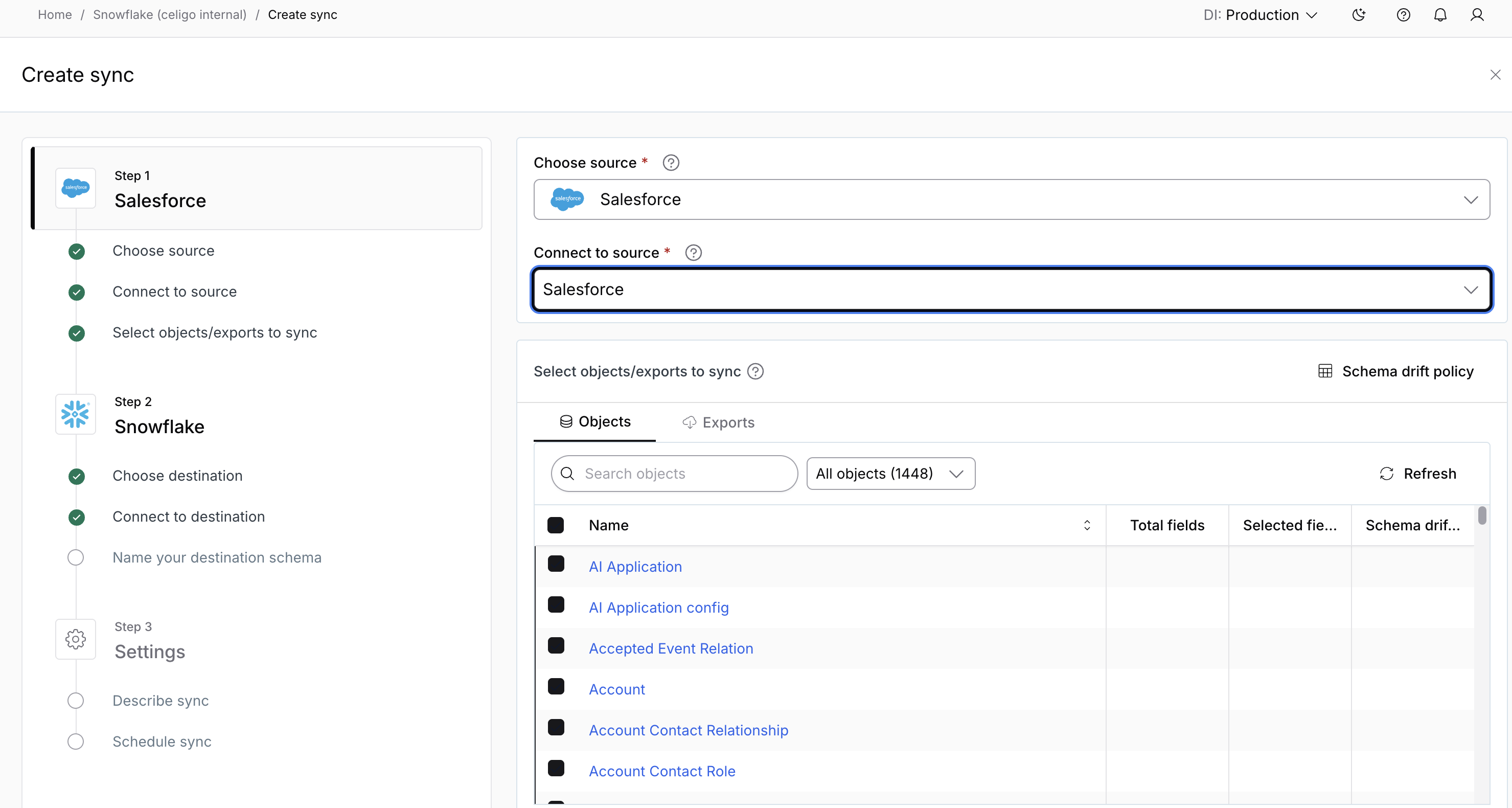
Task: Click the Refresh button
Action: (1417, 474)
